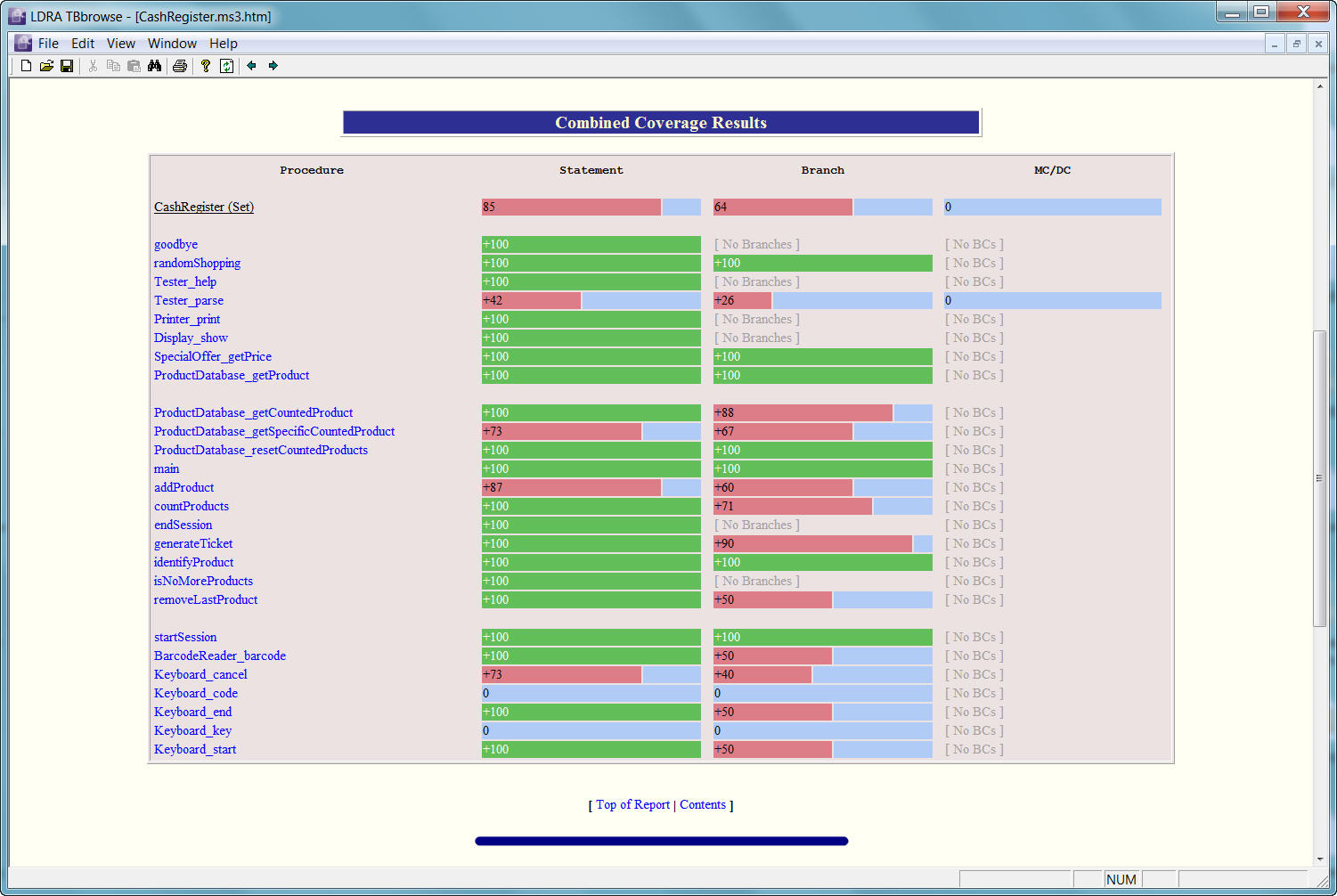The image size is (1337, 896).
Task: Open the Tester_parse procedure link
Action: pyautogui.click(x=189, y=300)
